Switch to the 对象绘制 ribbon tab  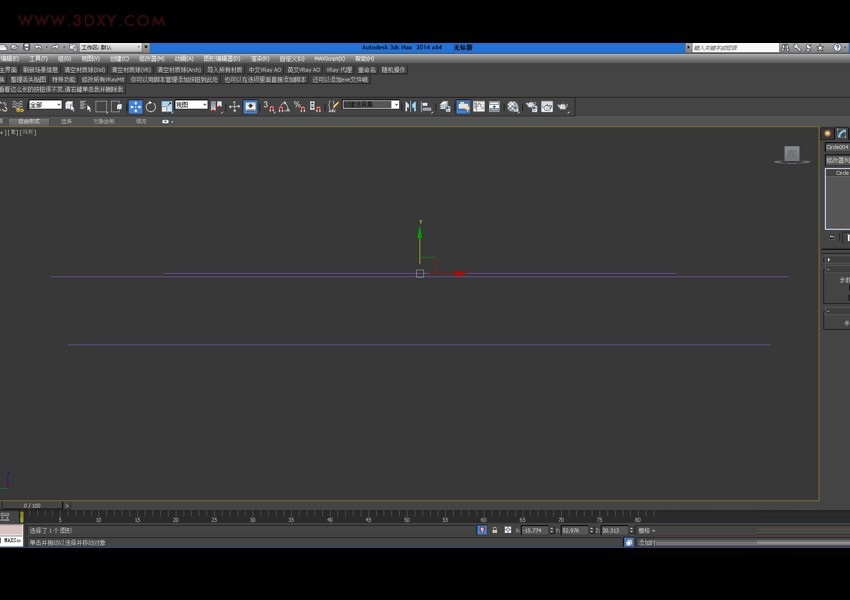point(104,121)
